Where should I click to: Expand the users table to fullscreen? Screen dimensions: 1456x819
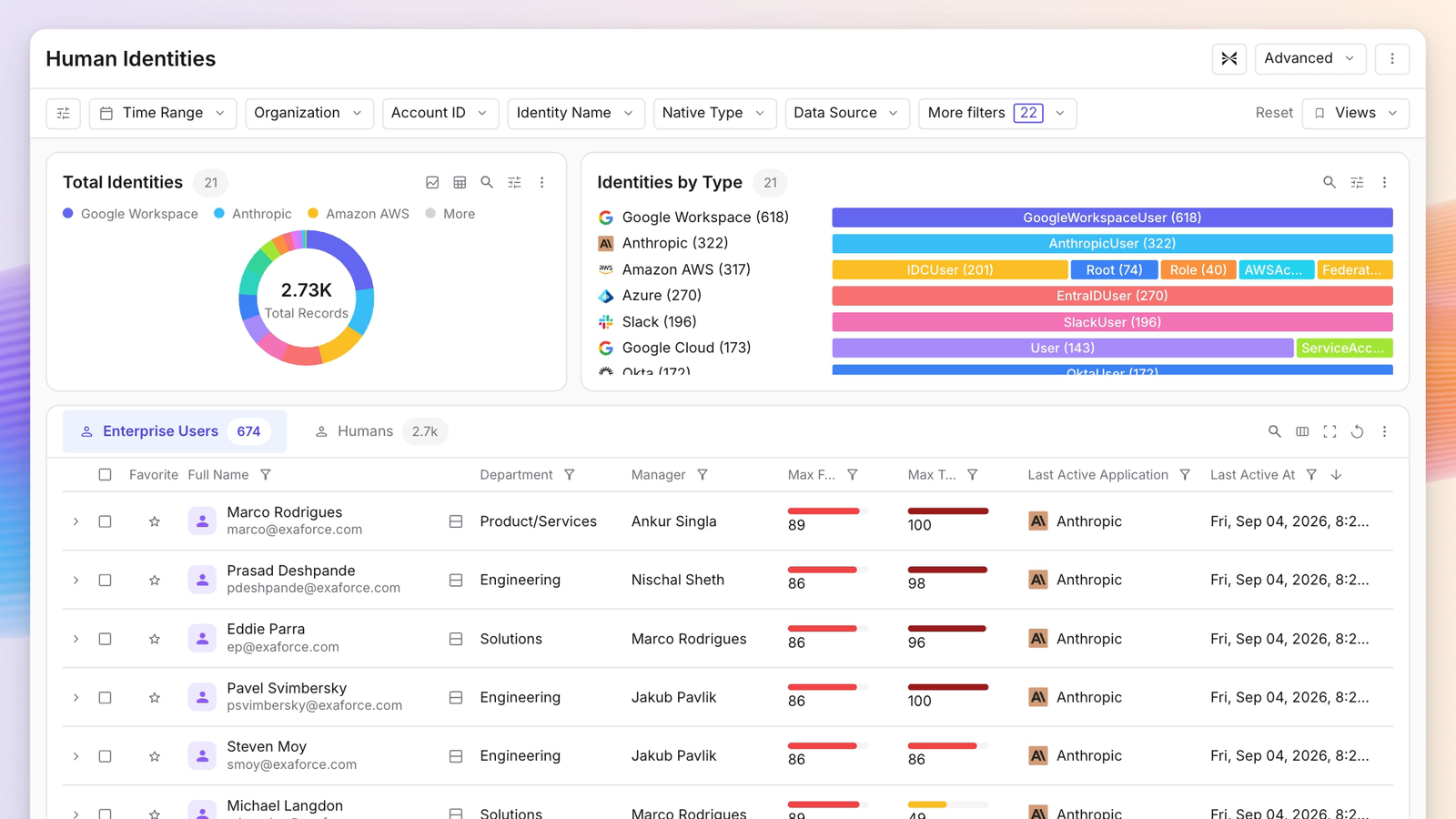tap(1330, 431)
